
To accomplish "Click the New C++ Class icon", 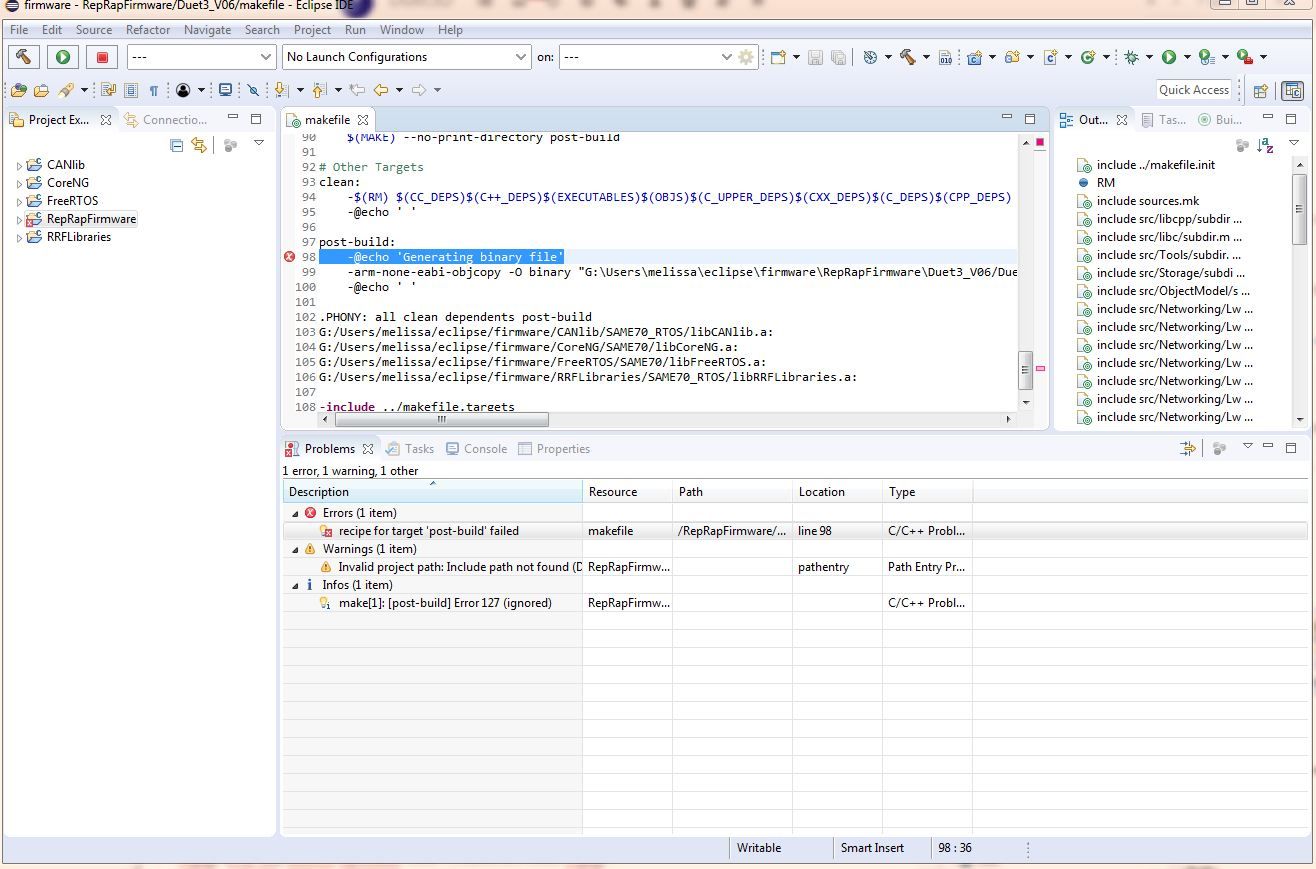I will (1088, 57).
